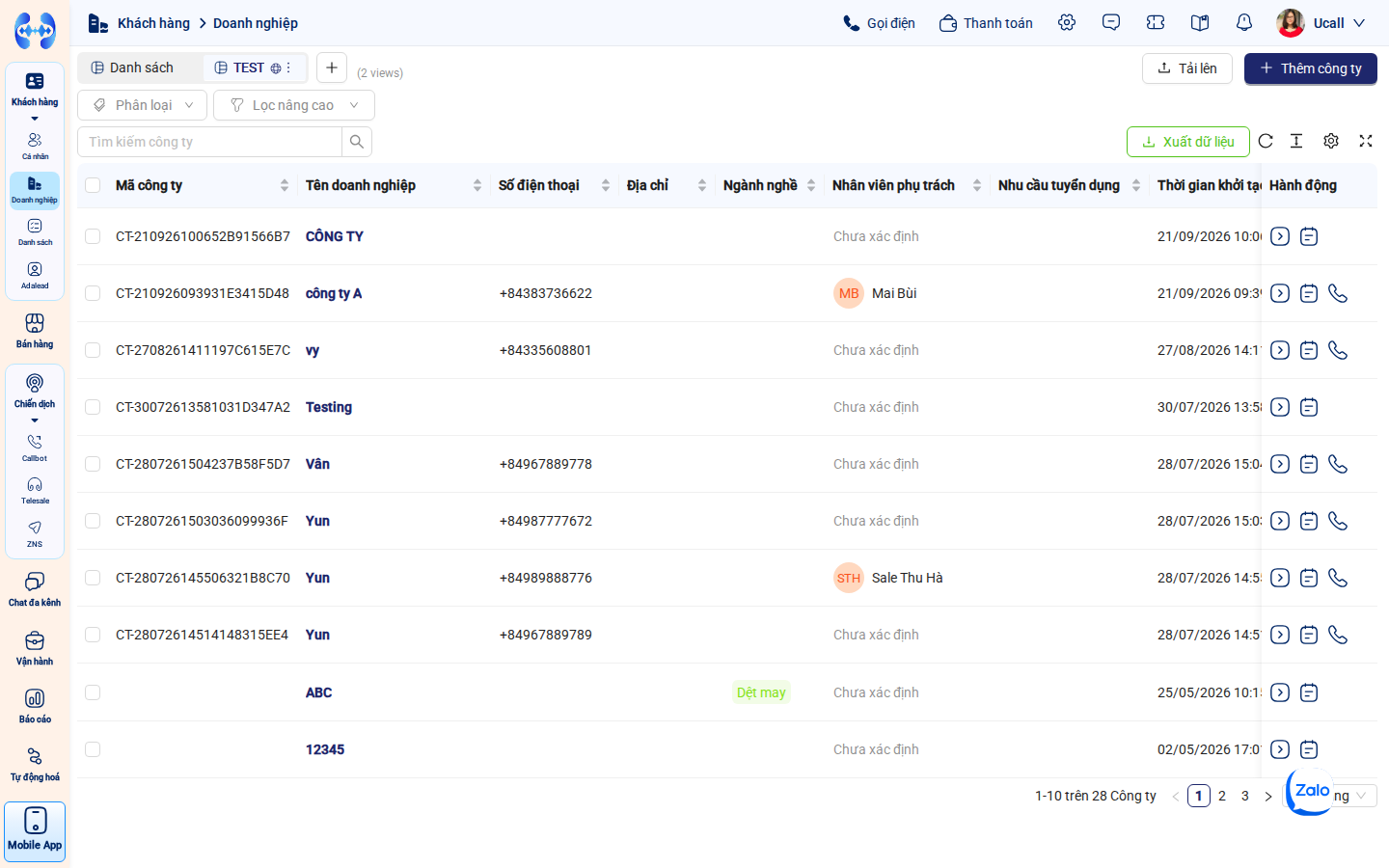Toggle select-all checkbox in table header
This screenshot has width=1389, height=868.
(93, 185)
